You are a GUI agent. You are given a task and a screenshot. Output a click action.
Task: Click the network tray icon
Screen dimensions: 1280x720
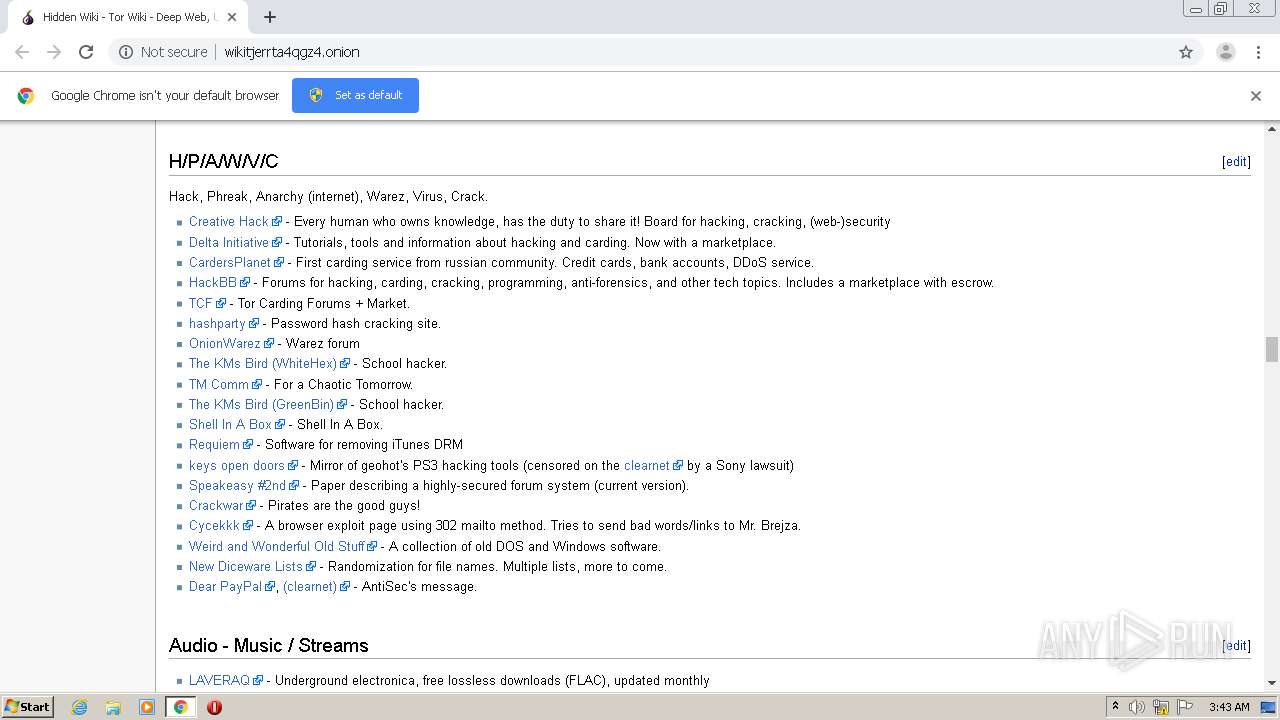click(x=1161, y=707)
